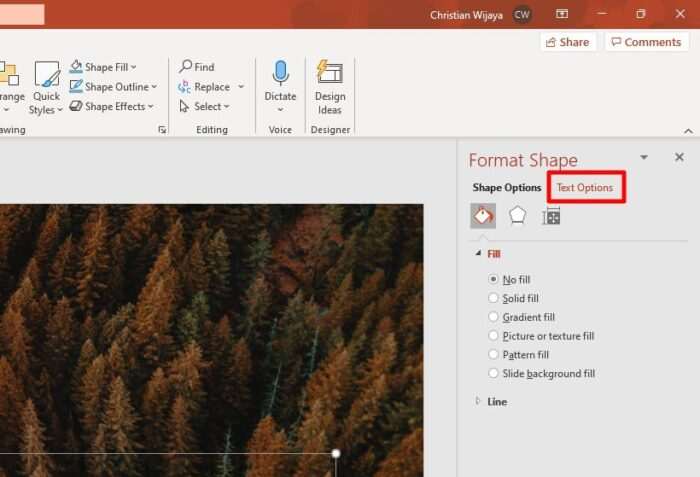Select the Solid fill option

point(513,298)
